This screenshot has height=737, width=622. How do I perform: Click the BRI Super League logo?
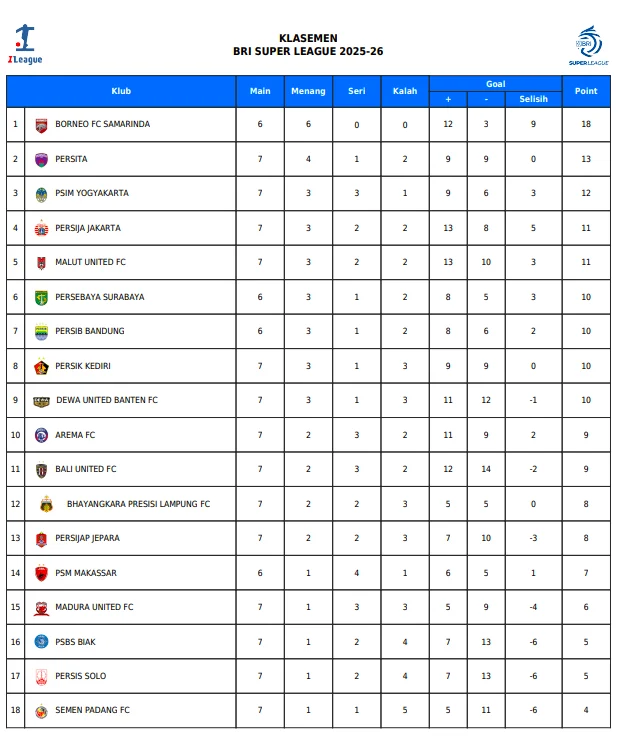coord(588,46)
